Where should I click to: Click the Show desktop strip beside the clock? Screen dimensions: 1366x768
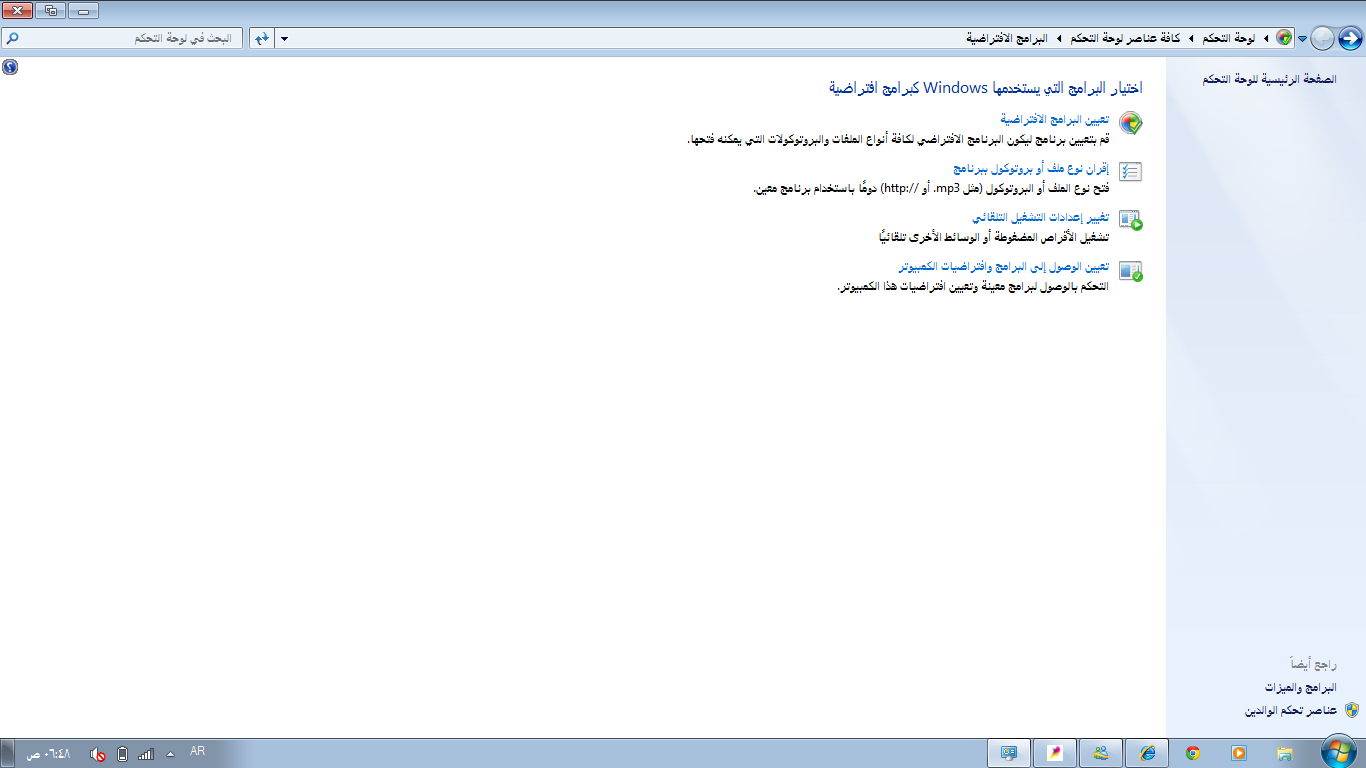pyautogui.click(x=6, y=753)
